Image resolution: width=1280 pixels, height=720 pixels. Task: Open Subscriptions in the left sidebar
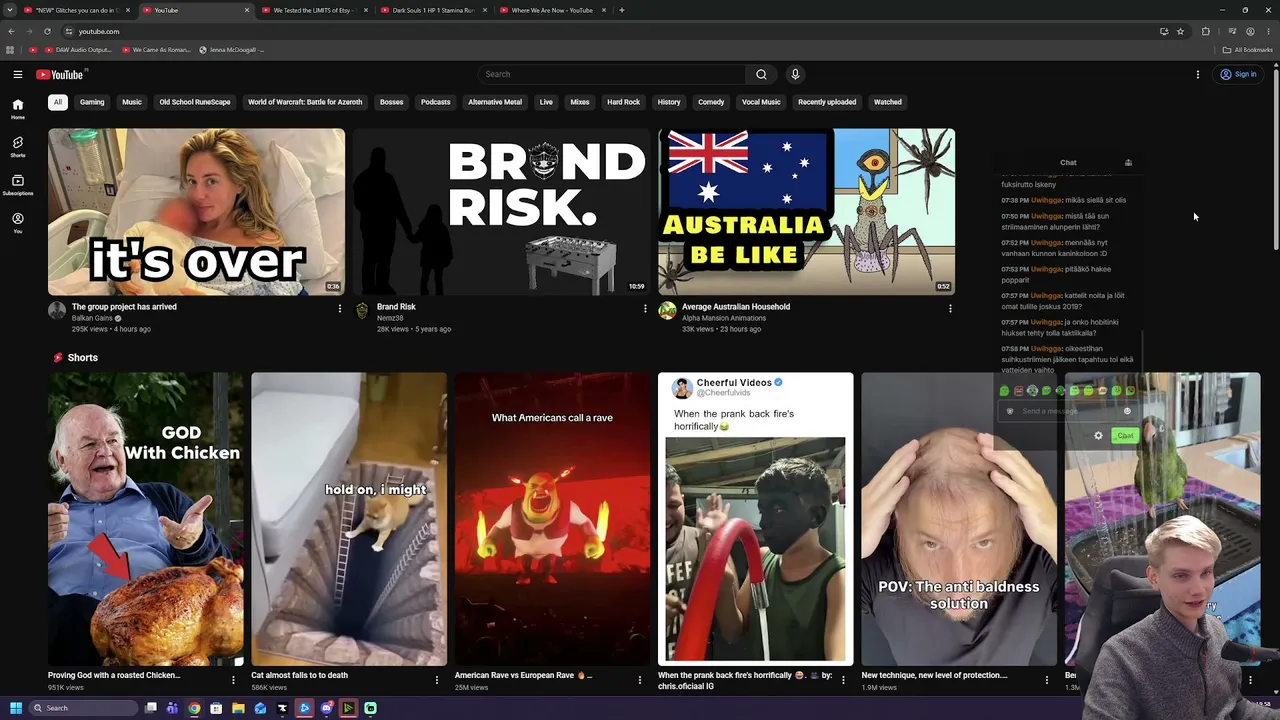pos(18,185)
